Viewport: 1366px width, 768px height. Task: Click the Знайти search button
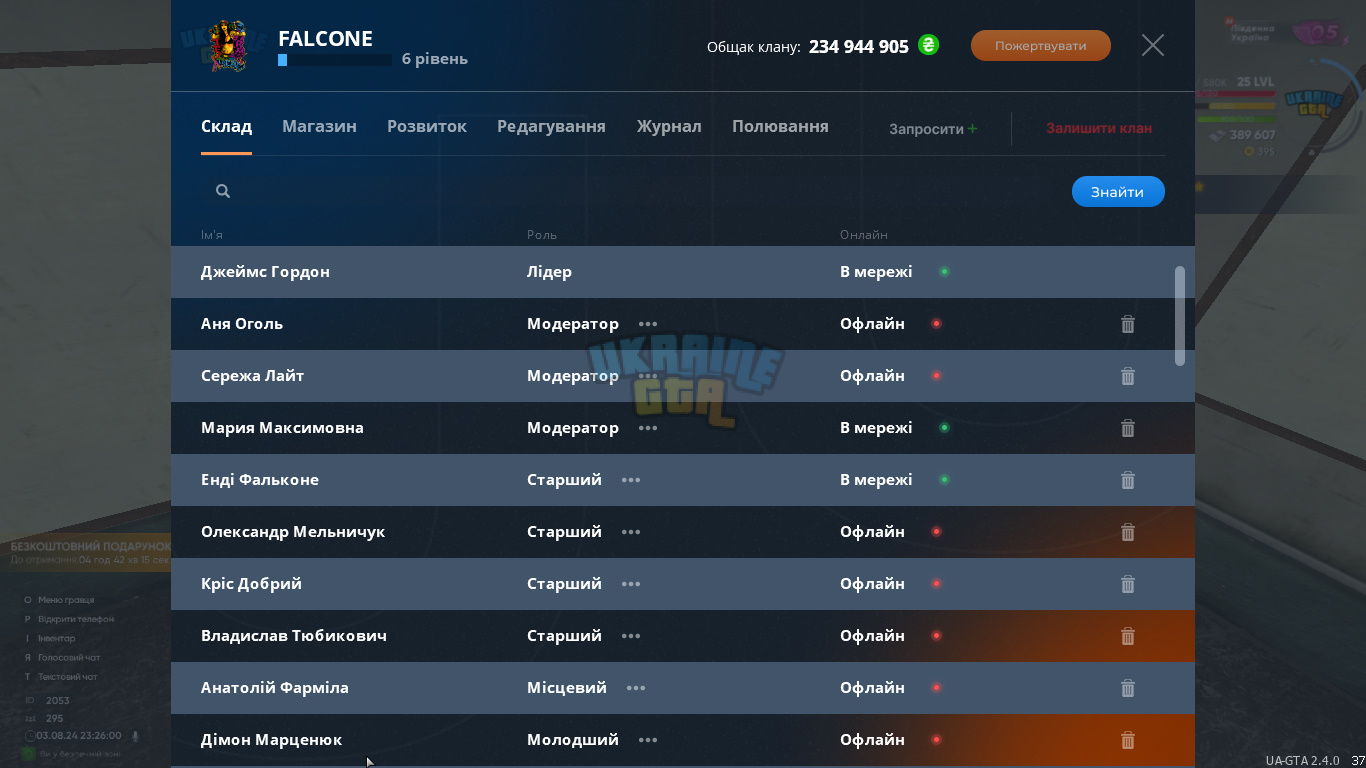coord(1118,192)
